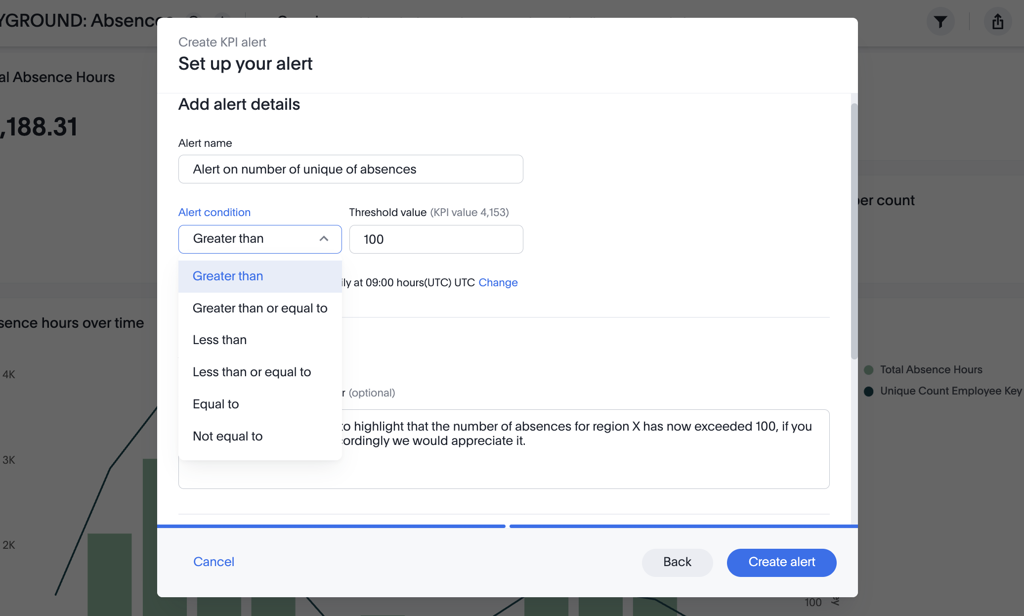
Task: Click the Total Absence Hours legend dot
Action: 868,370
